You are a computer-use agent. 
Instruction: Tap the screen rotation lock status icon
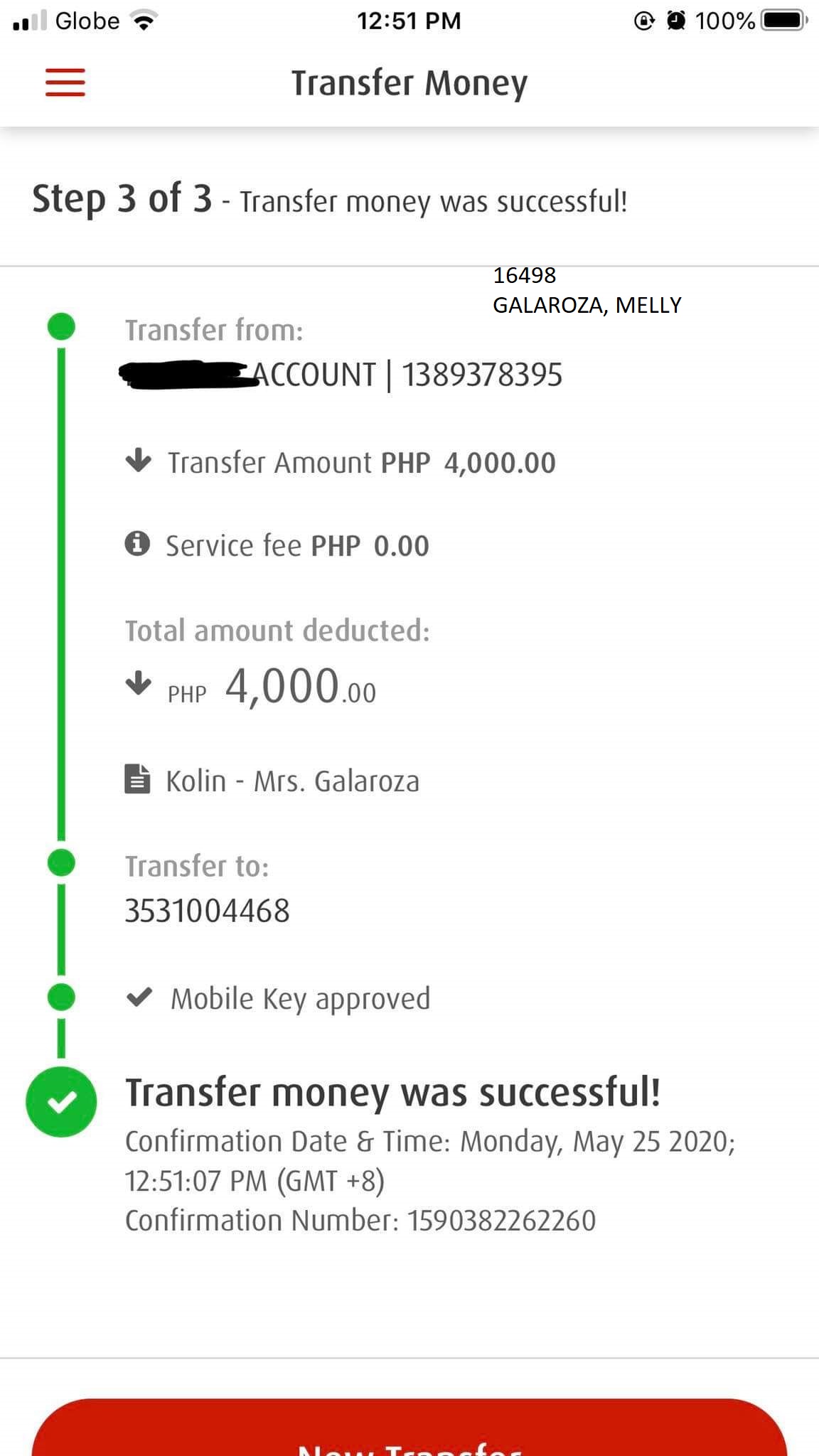click(x=643, y=21)
